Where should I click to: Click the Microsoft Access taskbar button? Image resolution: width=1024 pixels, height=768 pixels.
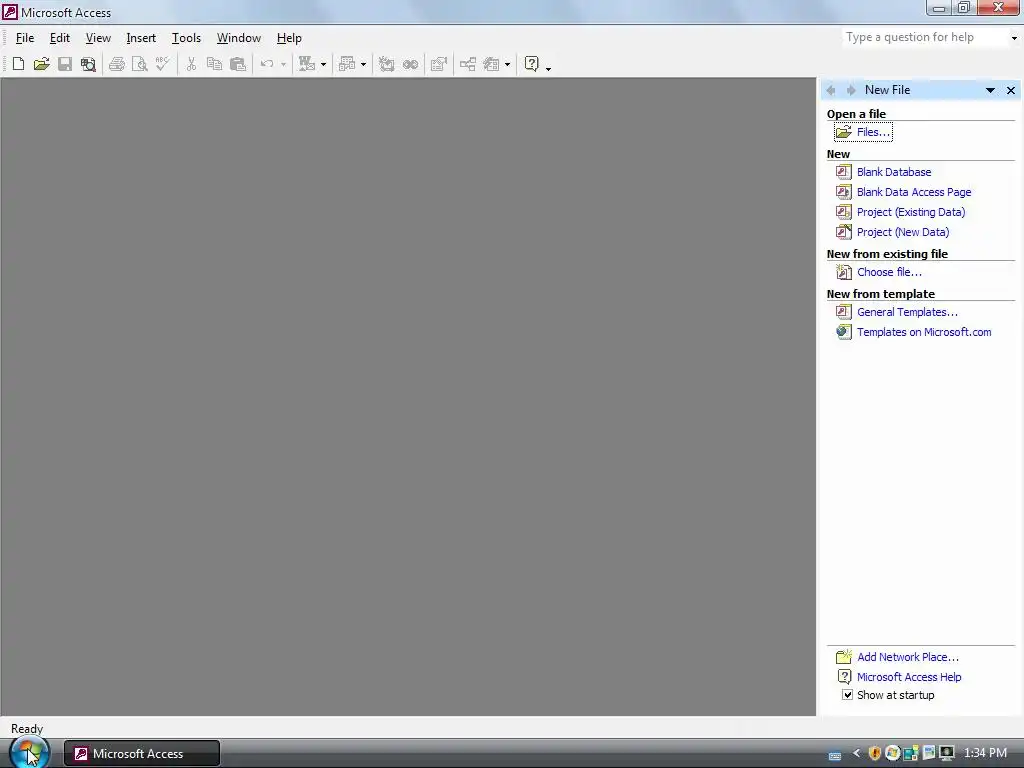tap(142, 754)
